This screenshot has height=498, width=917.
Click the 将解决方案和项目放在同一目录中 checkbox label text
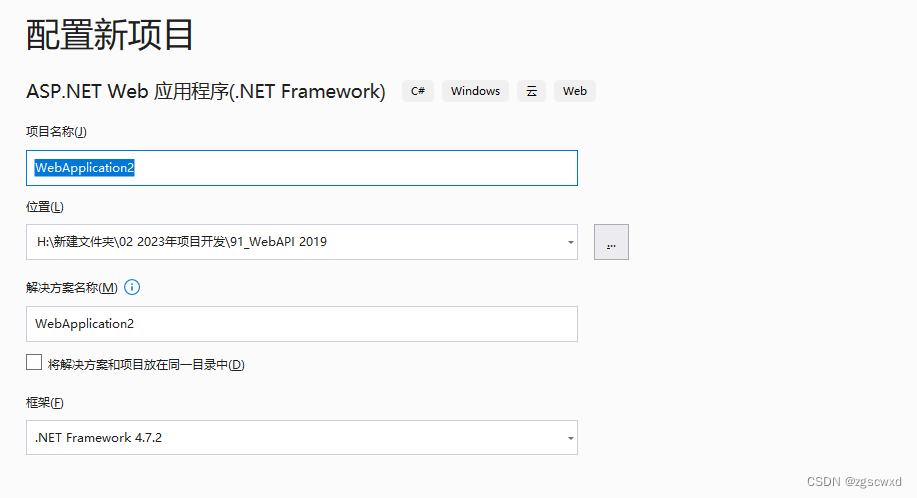click(x=146, y=365)
